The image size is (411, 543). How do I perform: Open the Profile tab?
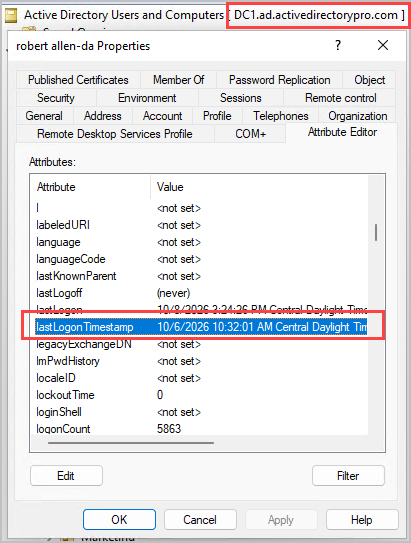[x=217, y=116]
